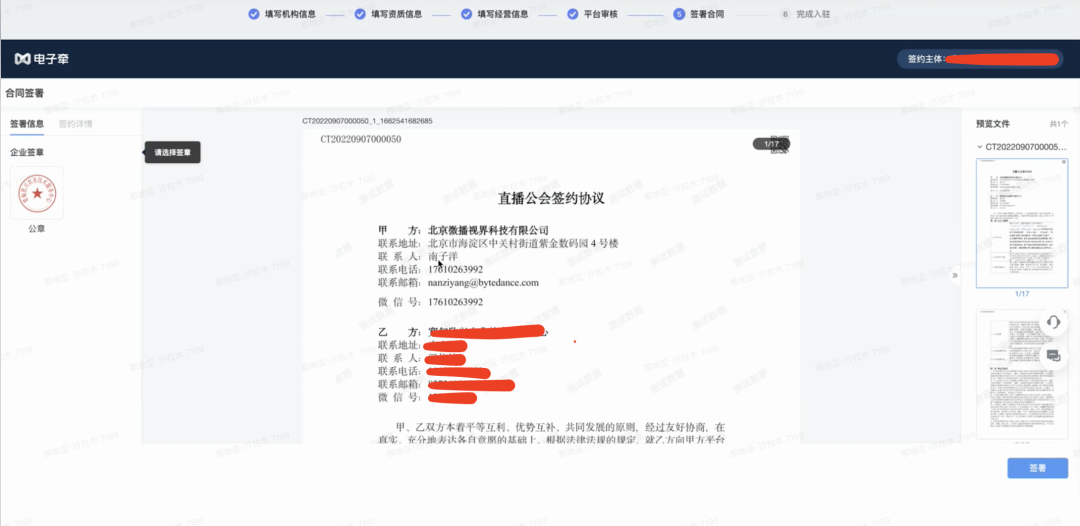Image resolution: width=1080 pixels, height=526 pixels.
Task: Click the 请选择签章 tooltip
Action: click(172, 152)
